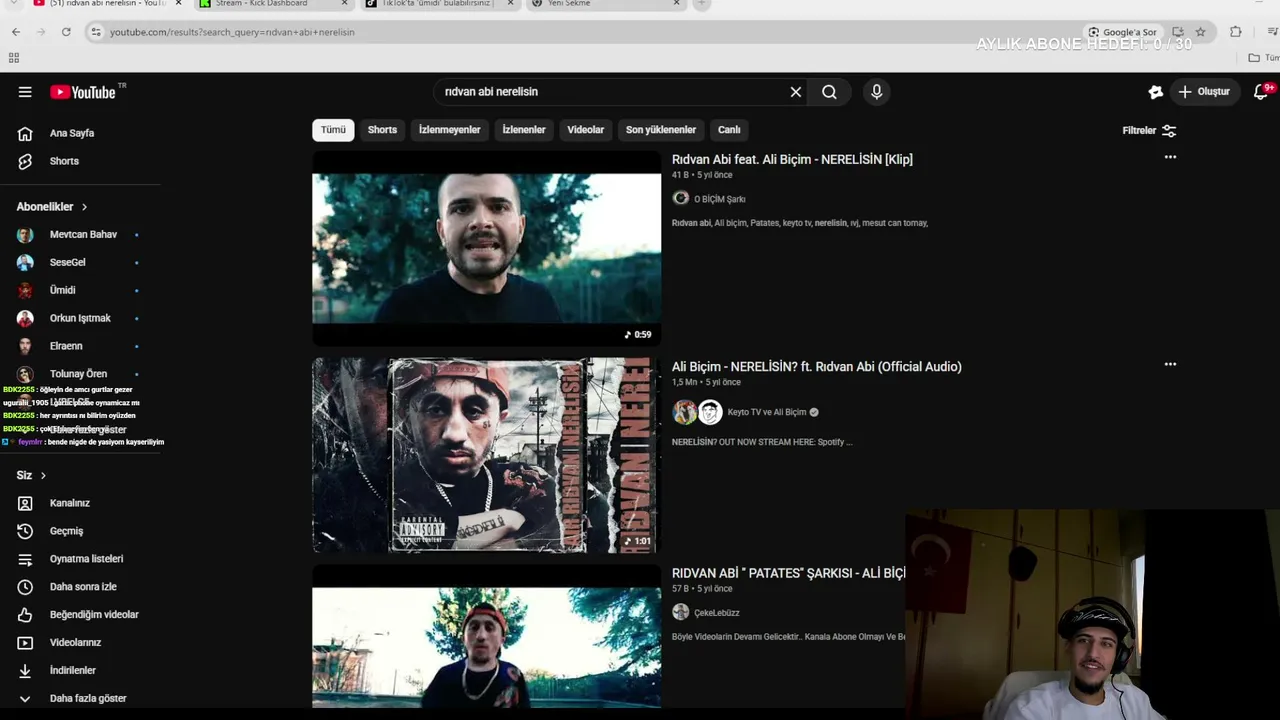Select the Tümü filter chip
The image size is (1280, 720).
point(333,130)
